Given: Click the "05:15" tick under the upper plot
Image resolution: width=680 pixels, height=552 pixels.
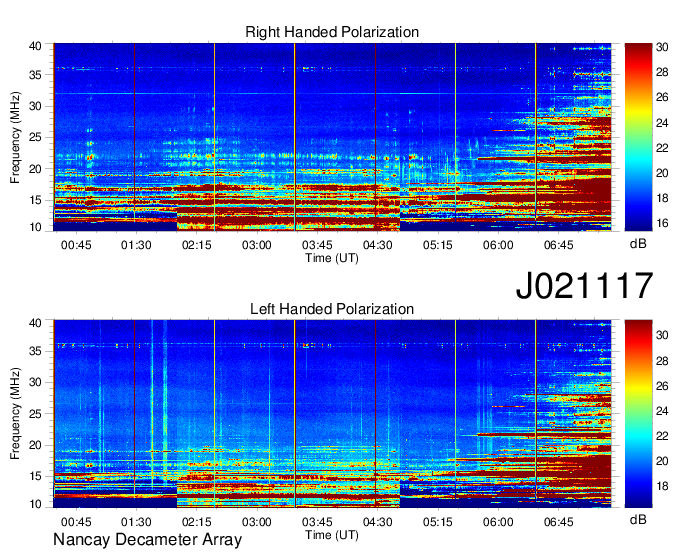Looking at the screenshot, I should click(438, 245).
